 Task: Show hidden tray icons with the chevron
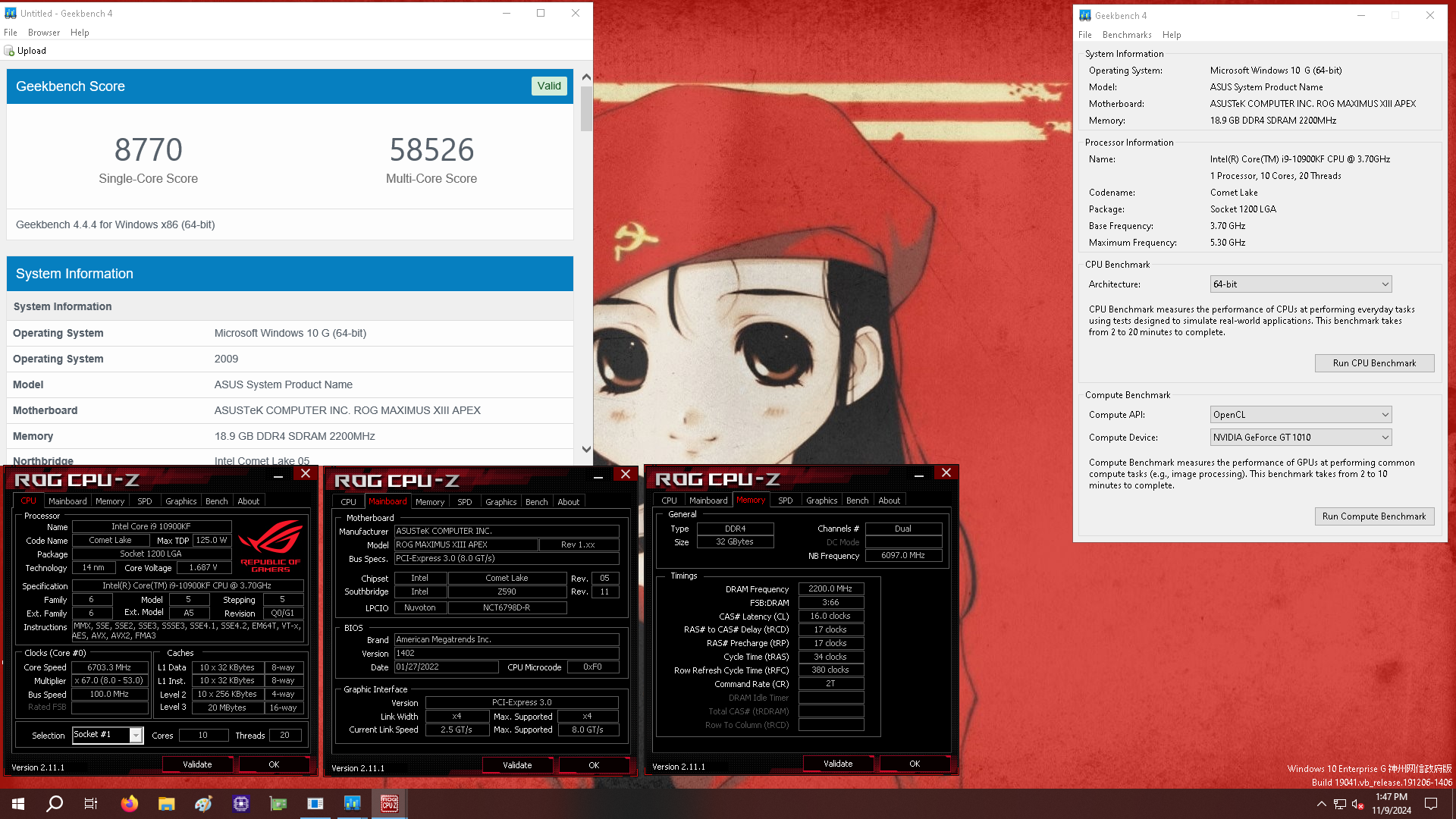coord(1322,804)
